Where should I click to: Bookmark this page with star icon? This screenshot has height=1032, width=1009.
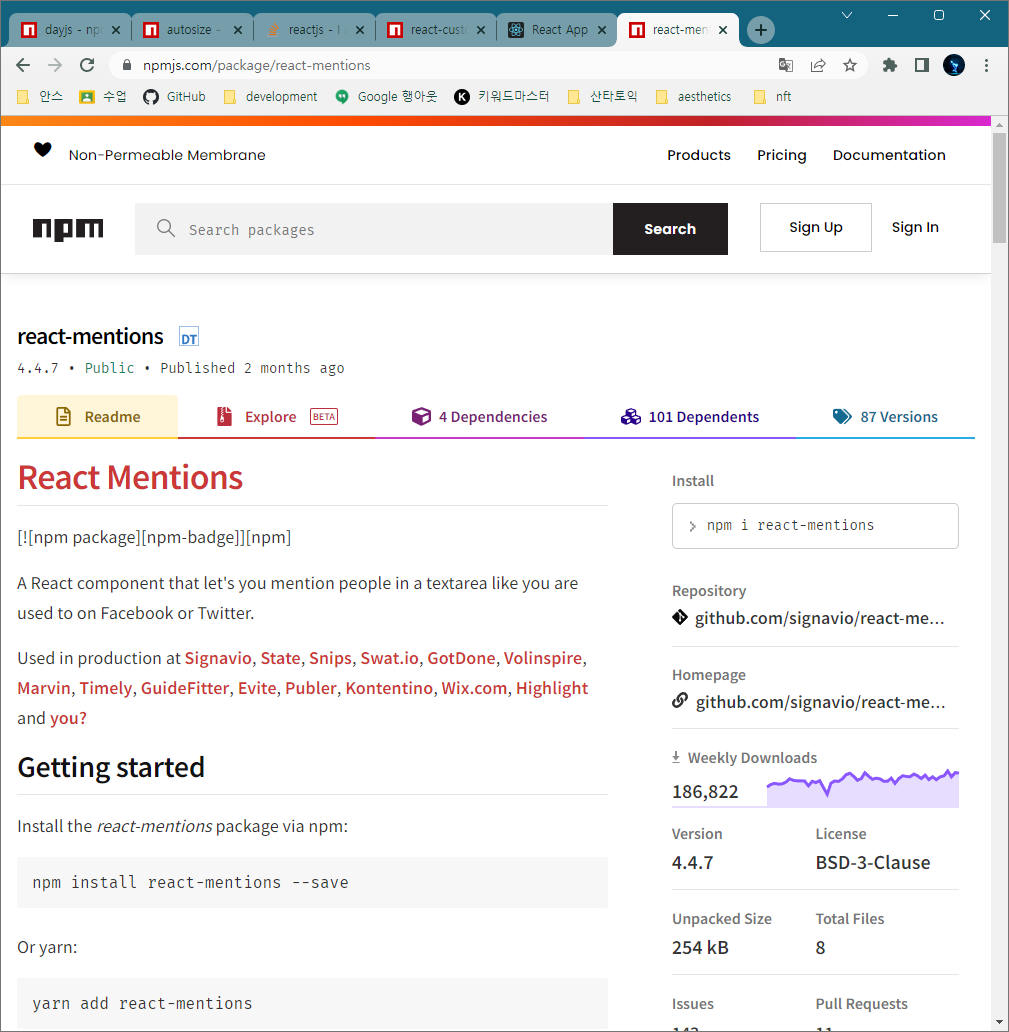tap(850, 65)
